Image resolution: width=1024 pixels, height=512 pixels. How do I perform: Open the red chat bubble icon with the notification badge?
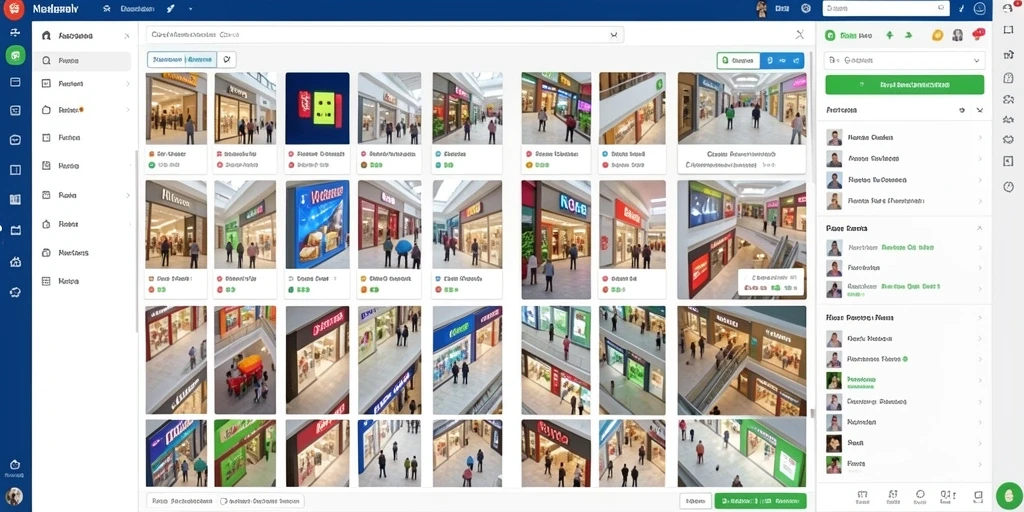978,34
